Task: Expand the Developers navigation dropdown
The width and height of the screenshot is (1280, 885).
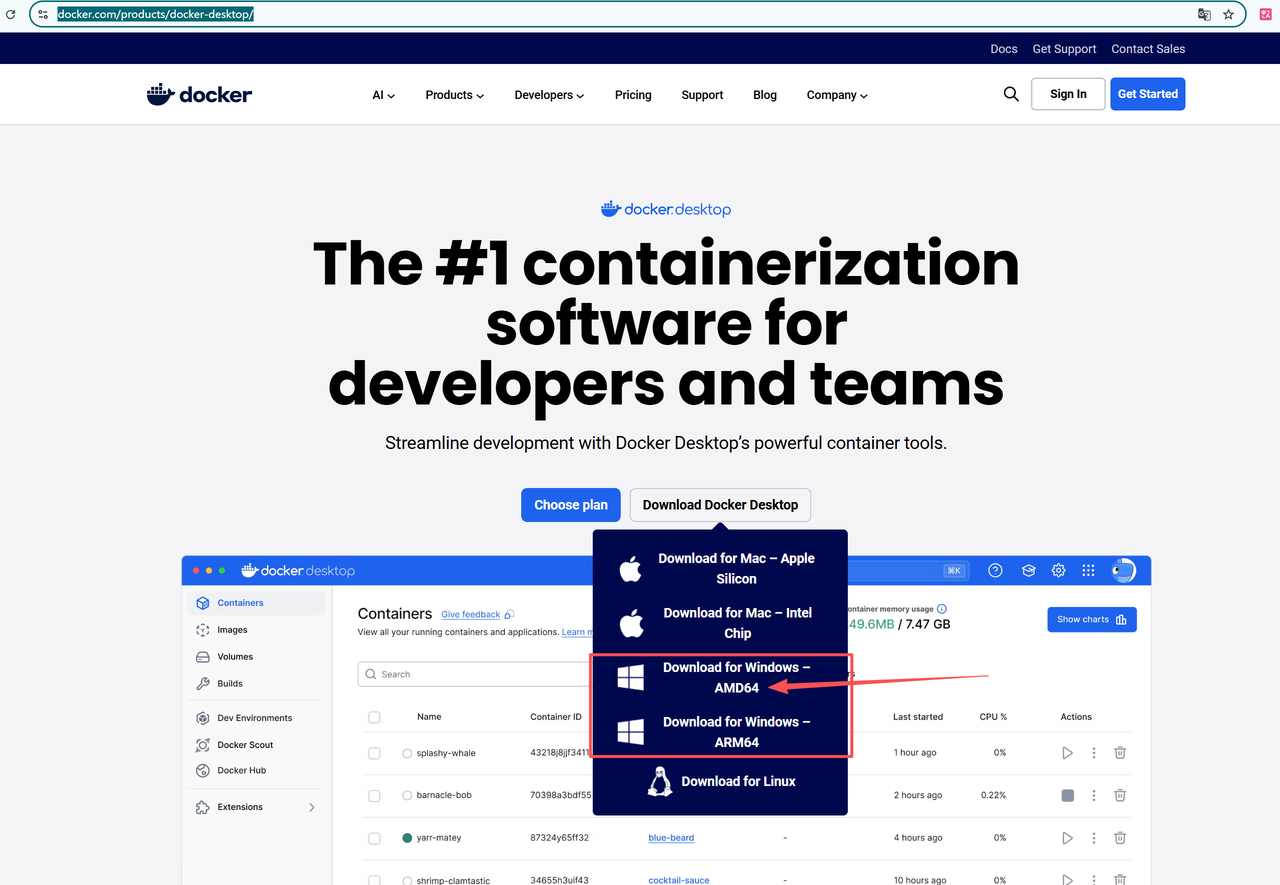Action: click(550, 95)
